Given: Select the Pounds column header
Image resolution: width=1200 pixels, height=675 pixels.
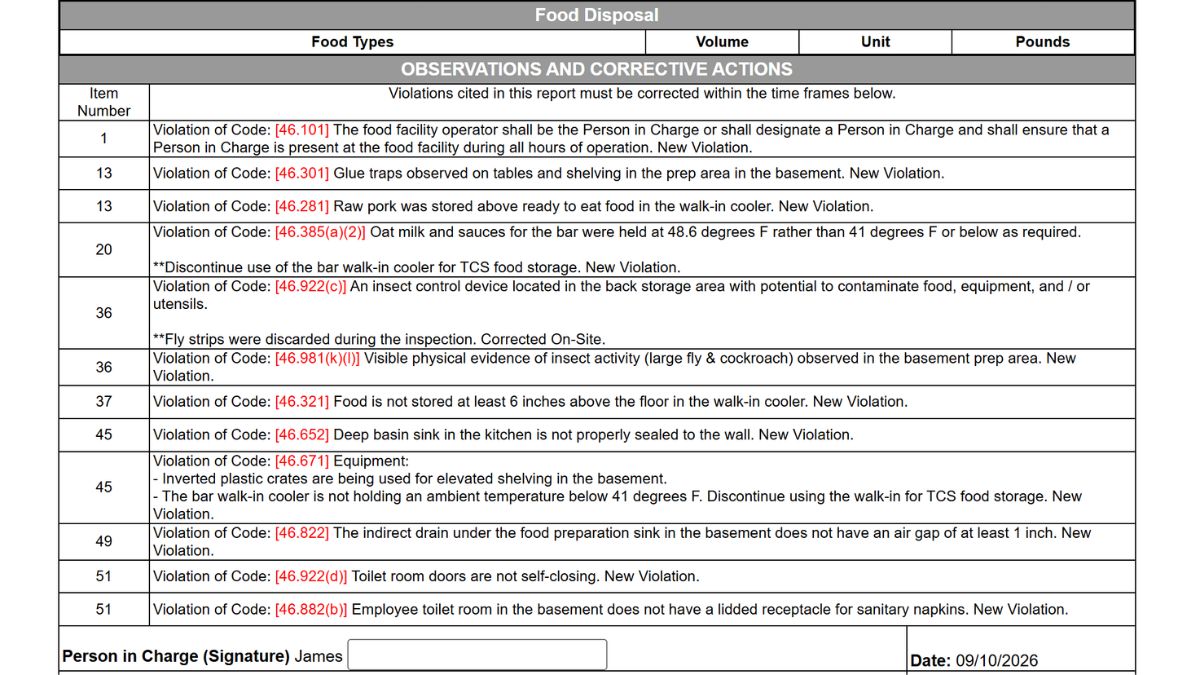Looking at the screenshot, I should [x=1043, y=42].
